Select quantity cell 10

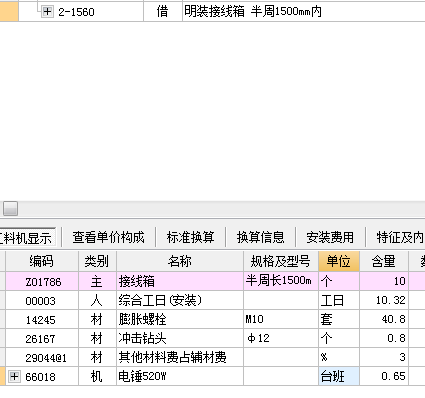click(x=384, y=281)
